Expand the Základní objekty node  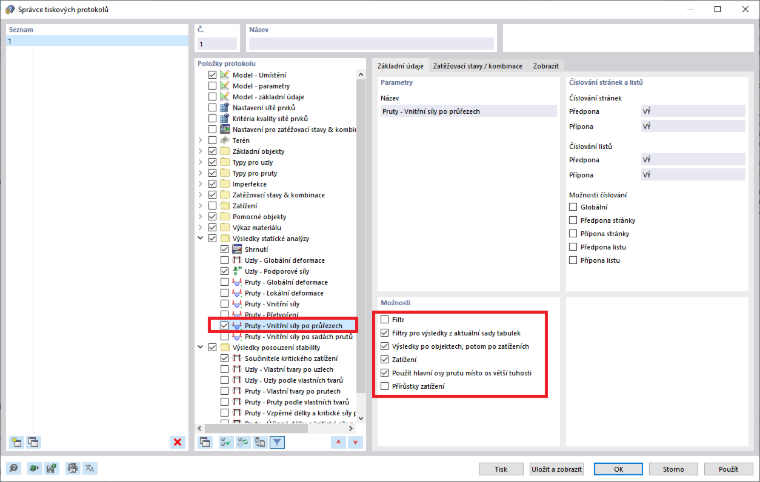[201, 151]
